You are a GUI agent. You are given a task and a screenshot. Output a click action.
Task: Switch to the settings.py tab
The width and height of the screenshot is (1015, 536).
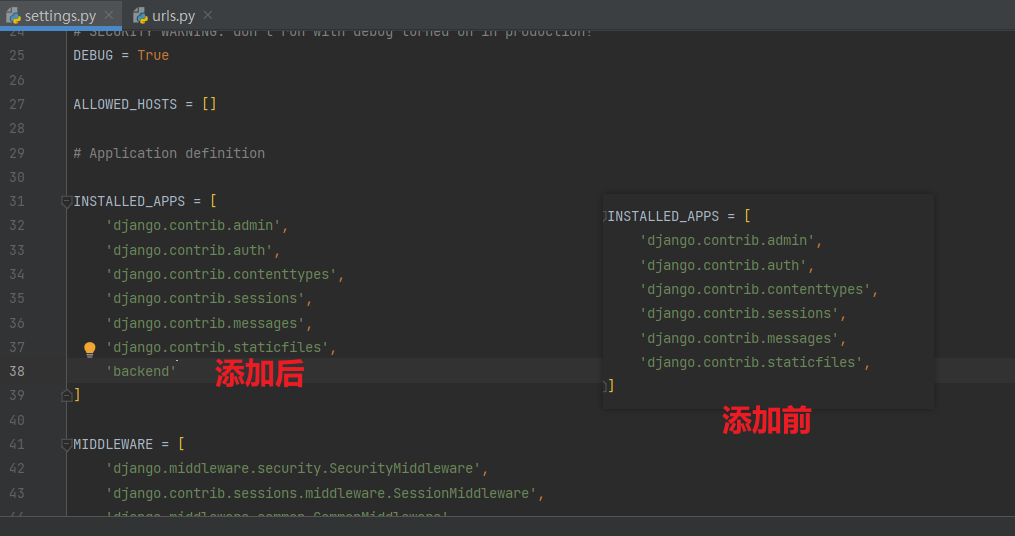point(60,16)
